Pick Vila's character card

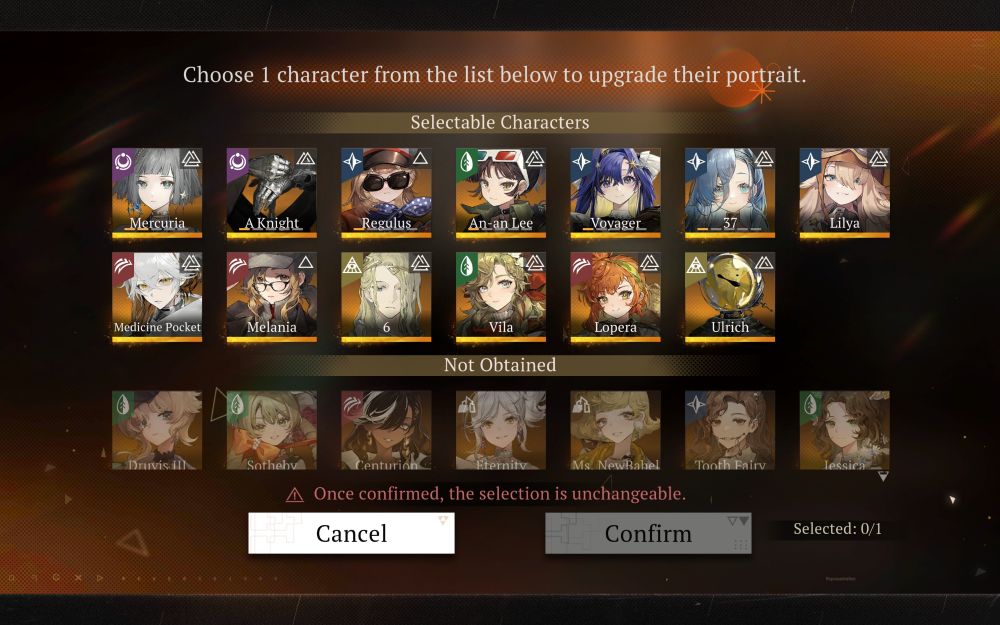click(x=501, y=297)
